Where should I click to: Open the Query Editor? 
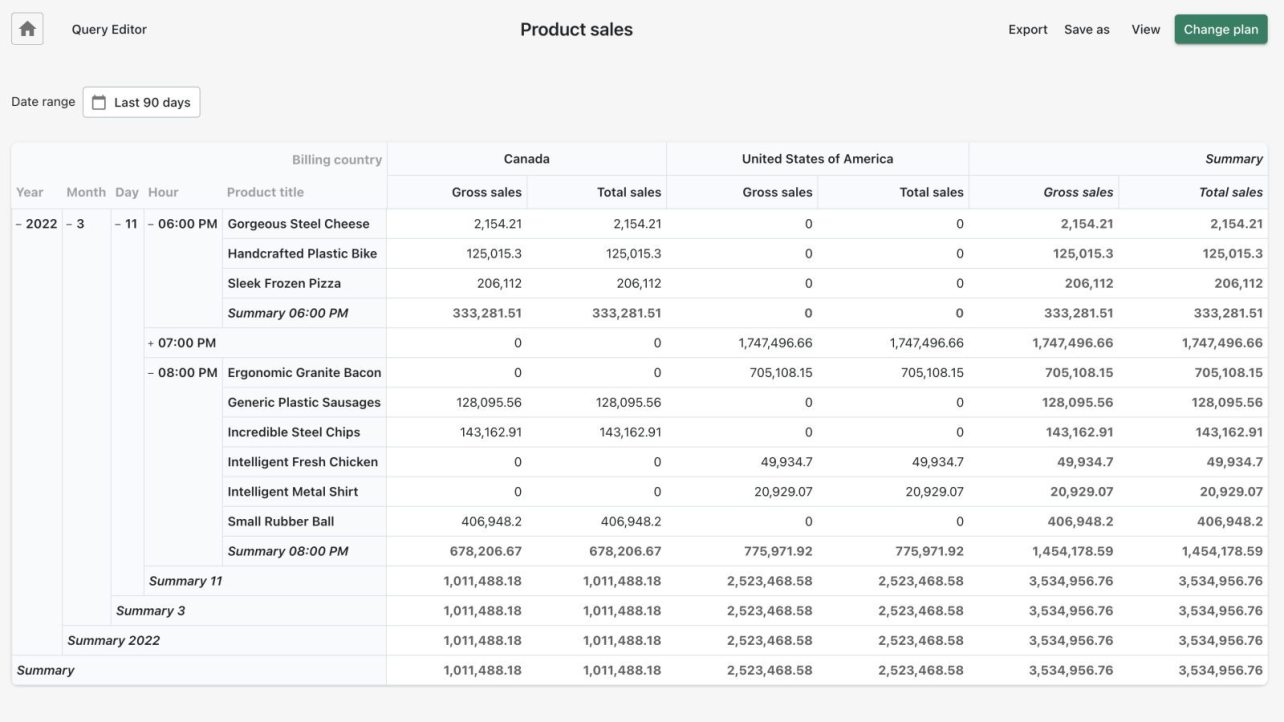(x=109, y=30)
